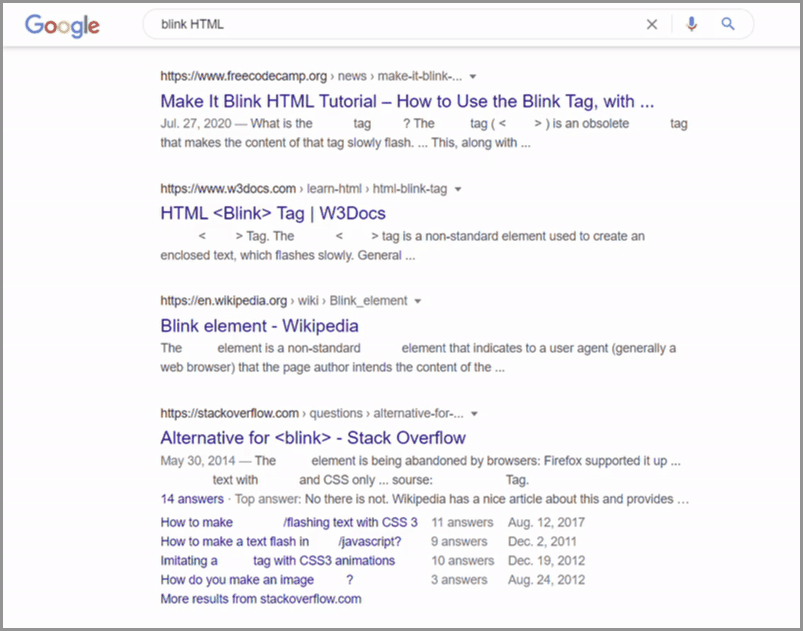Open 'Make It Blink HTML Tutorial' result
The image size is (803, 631).
click(407, 101)
